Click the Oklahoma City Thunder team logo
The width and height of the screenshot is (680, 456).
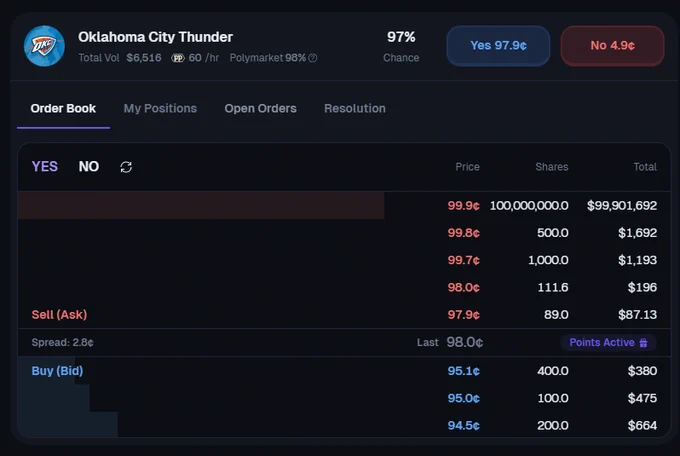tap(44, 46)
